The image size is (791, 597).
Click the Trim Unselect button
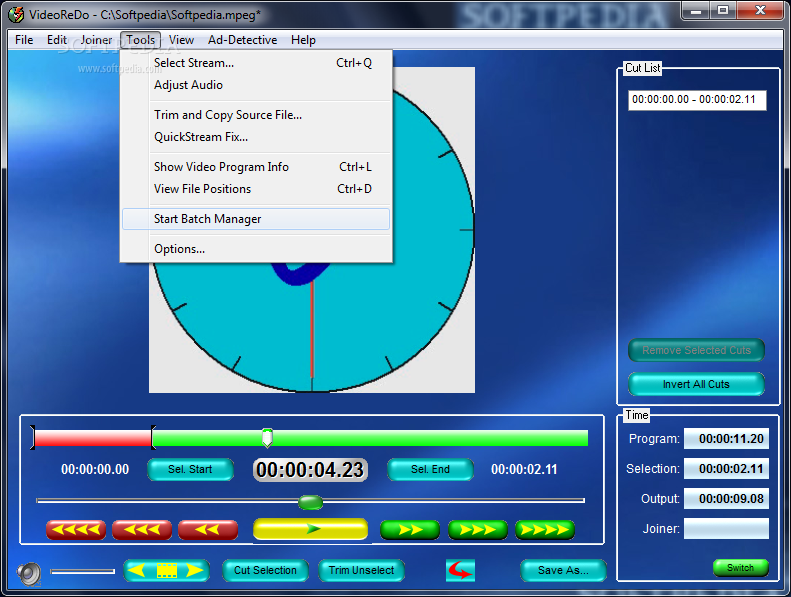(361, 570)
